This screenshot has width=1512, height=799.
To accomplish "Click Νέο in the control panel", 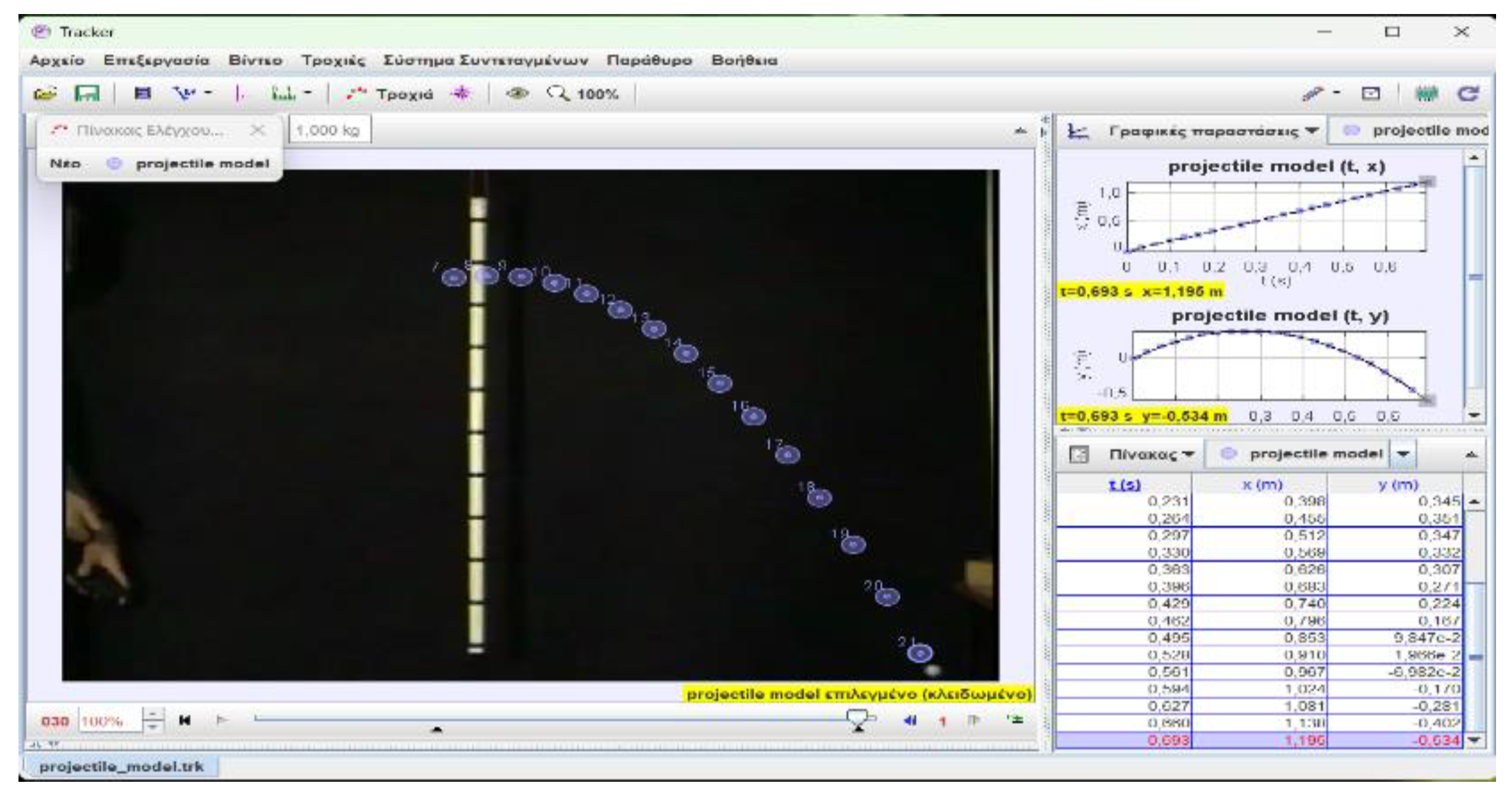I will coord(66,164).
